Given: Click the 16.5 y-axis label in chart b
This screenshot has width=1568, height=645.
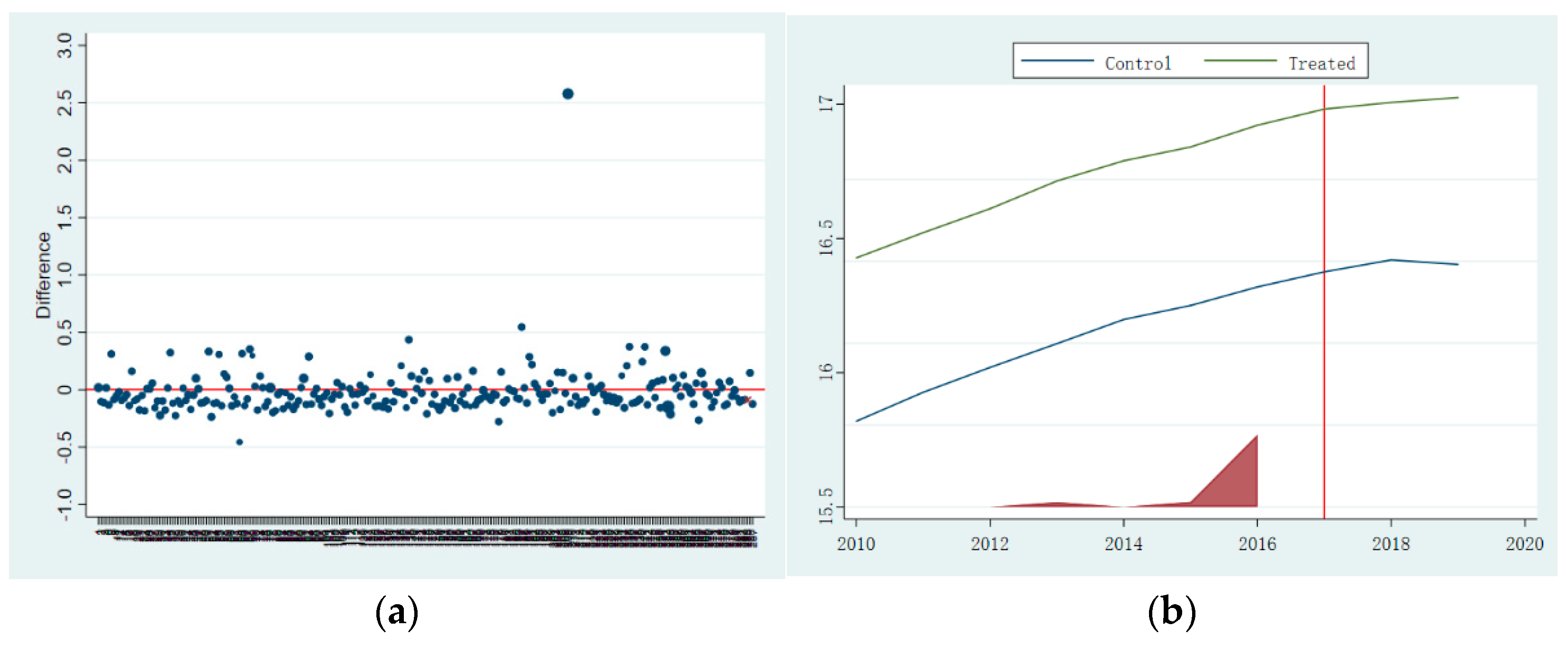Looking at the screenshot, I should point(826,238).
